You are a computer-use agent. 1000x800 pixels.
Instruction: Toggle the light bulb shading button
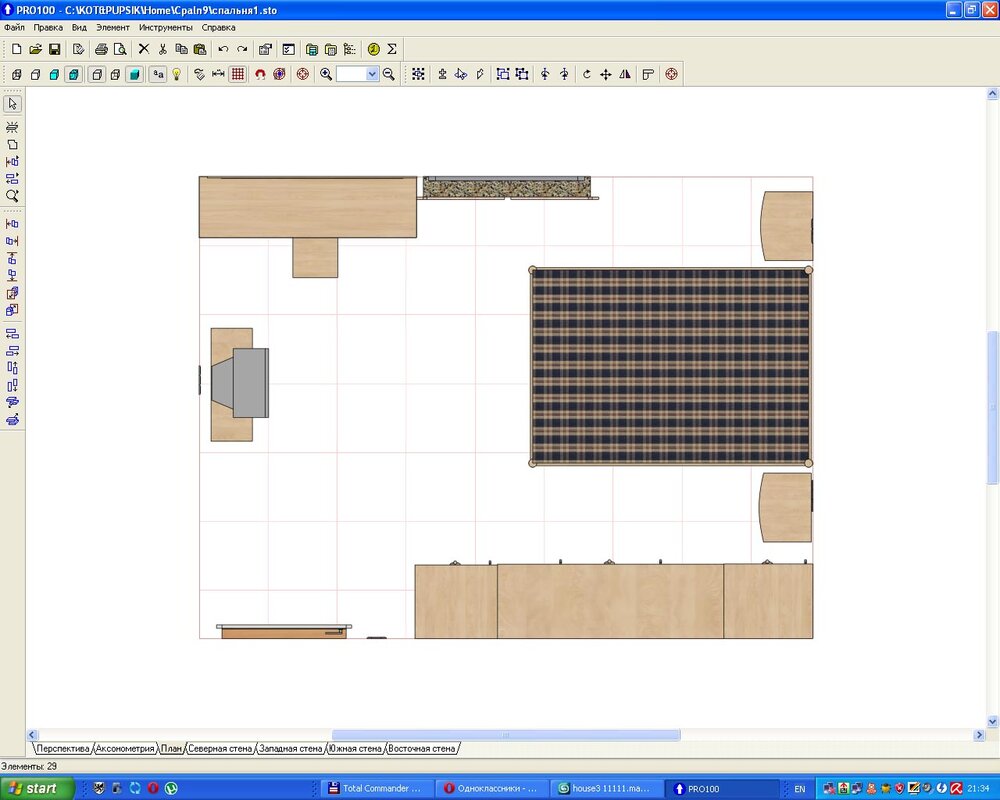(177, 74)
